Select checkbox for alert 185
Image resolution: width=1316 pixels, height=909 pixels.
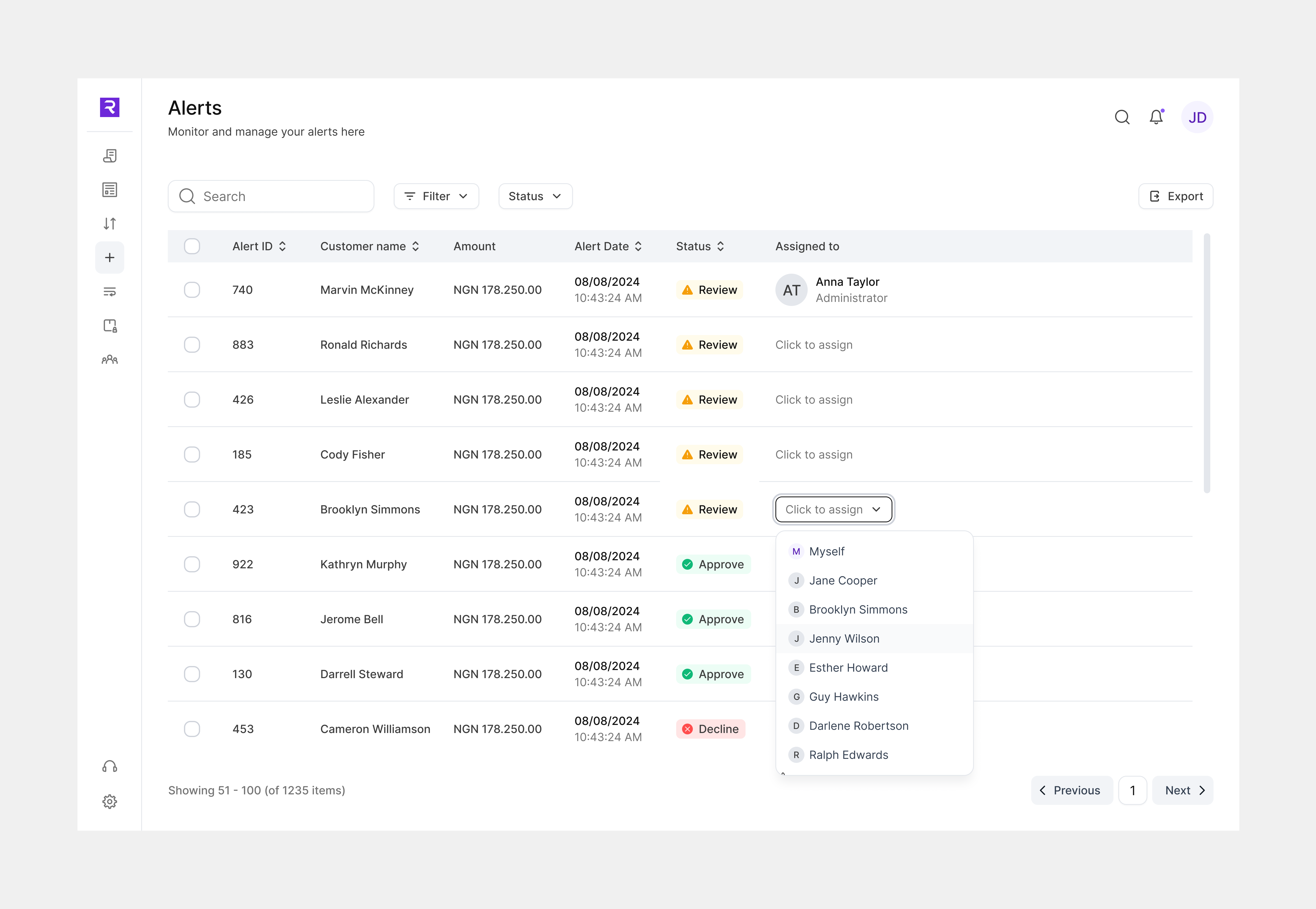tap(192, 454)
